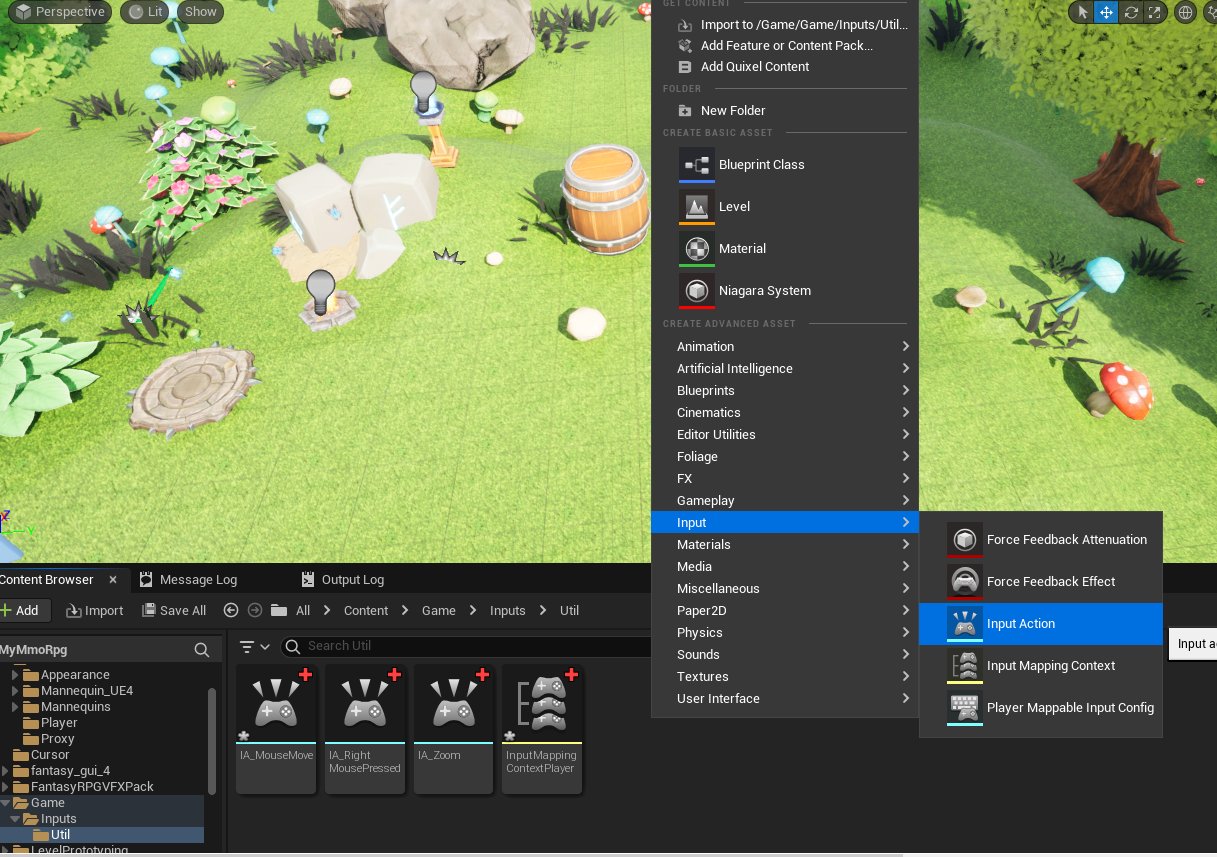Open the Show viewport flags menu
Image resolution: width=1217 pixels, height=857 pixels.
(200, 12)
